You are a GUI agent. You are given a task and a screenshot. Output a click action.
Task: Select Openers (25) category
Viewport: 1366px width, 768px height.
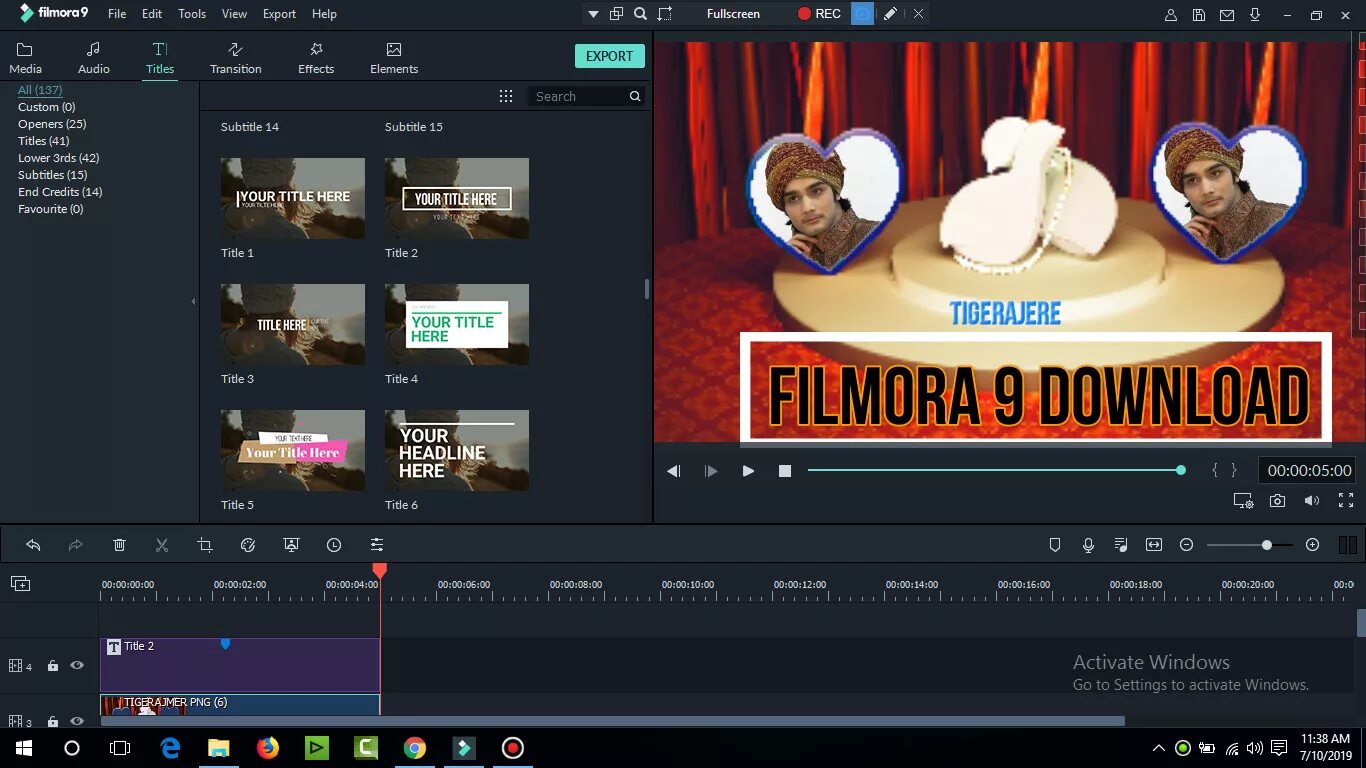[52, 124]
